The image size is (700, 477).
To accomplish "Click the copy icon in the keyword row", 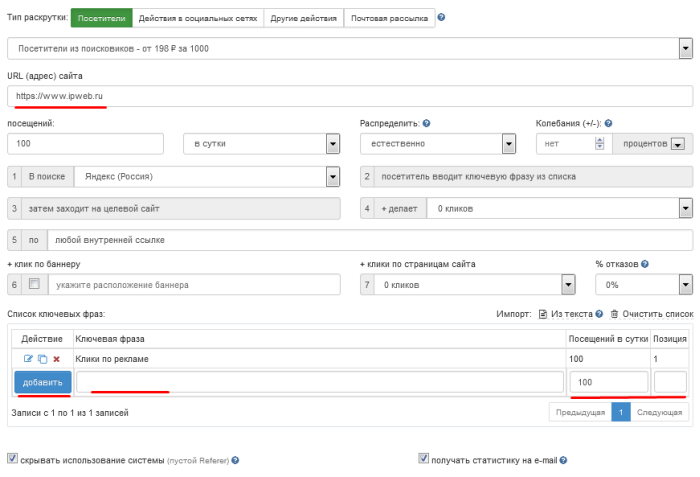I will pos(41,386).
